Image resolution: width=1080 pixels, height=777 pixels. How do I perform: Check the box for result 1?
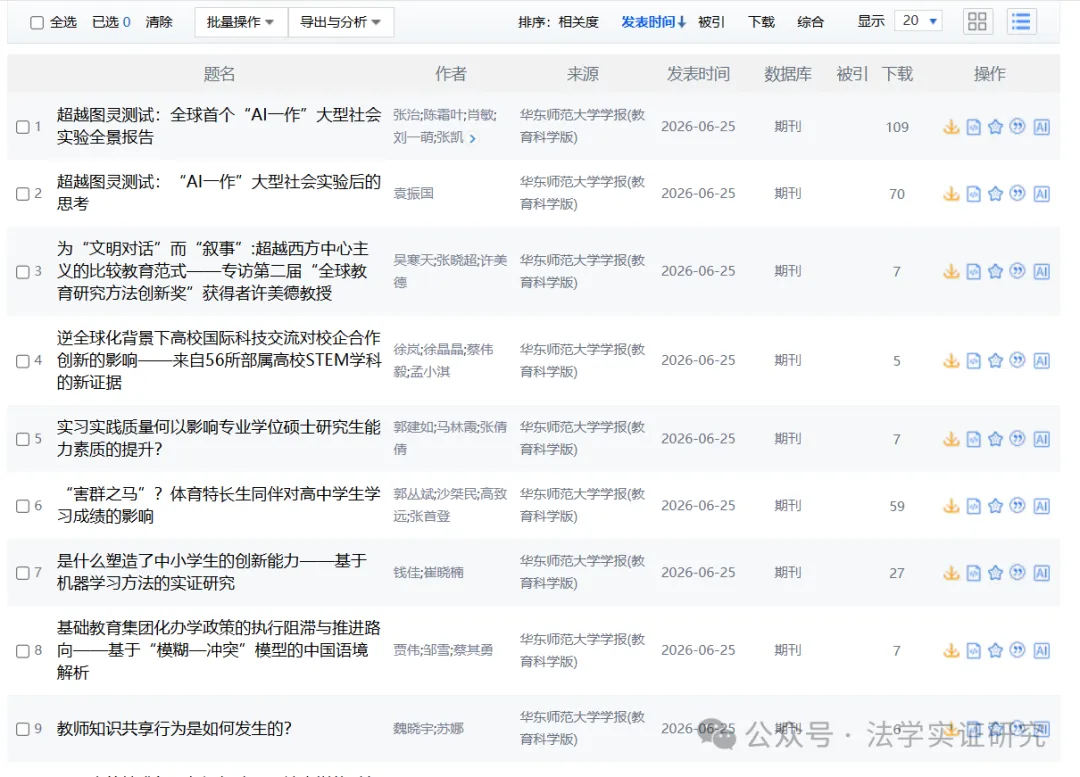(23, 127)
